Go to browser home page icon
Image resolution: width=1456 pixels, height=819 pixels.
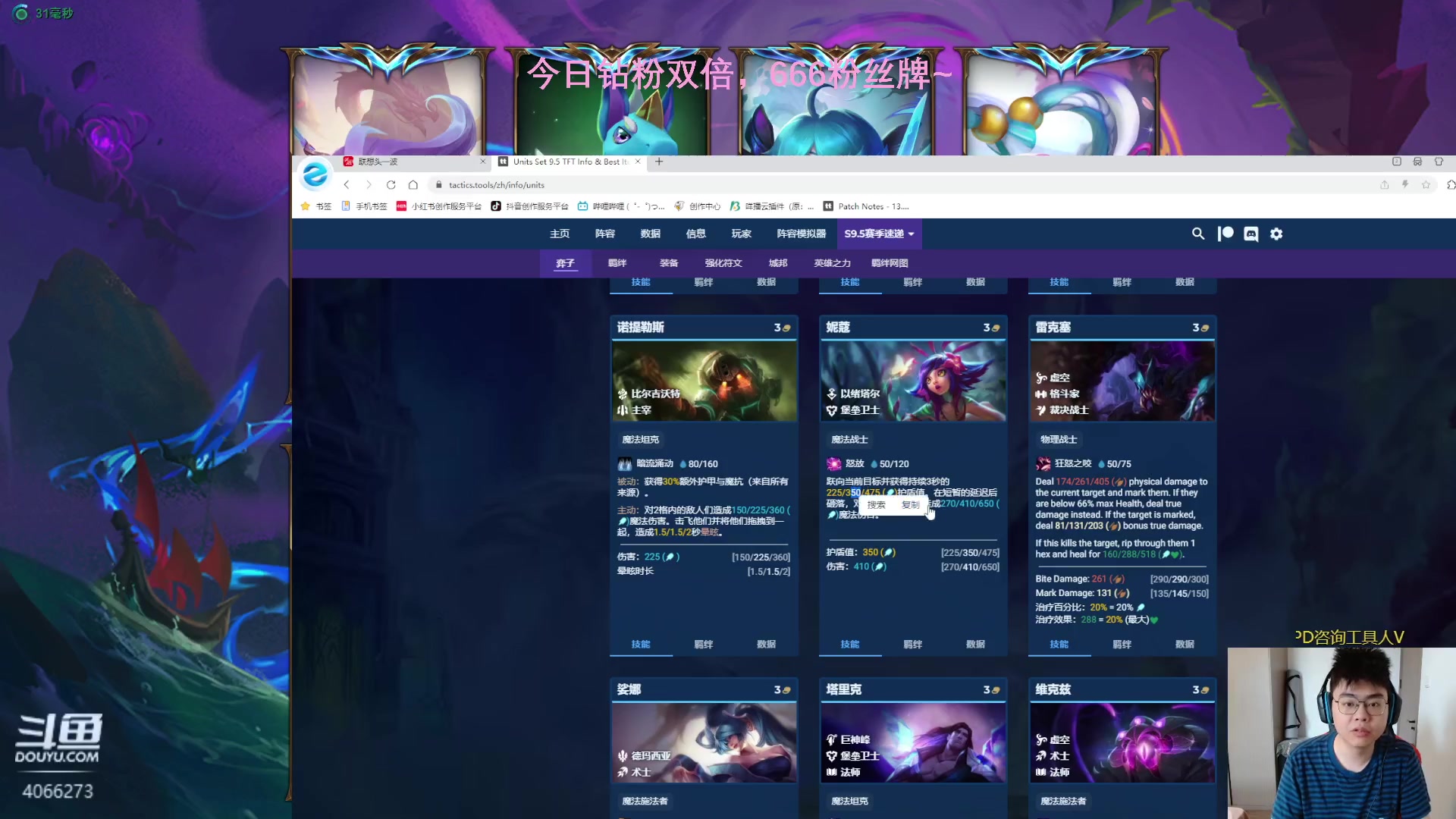[x=413, y=184]
